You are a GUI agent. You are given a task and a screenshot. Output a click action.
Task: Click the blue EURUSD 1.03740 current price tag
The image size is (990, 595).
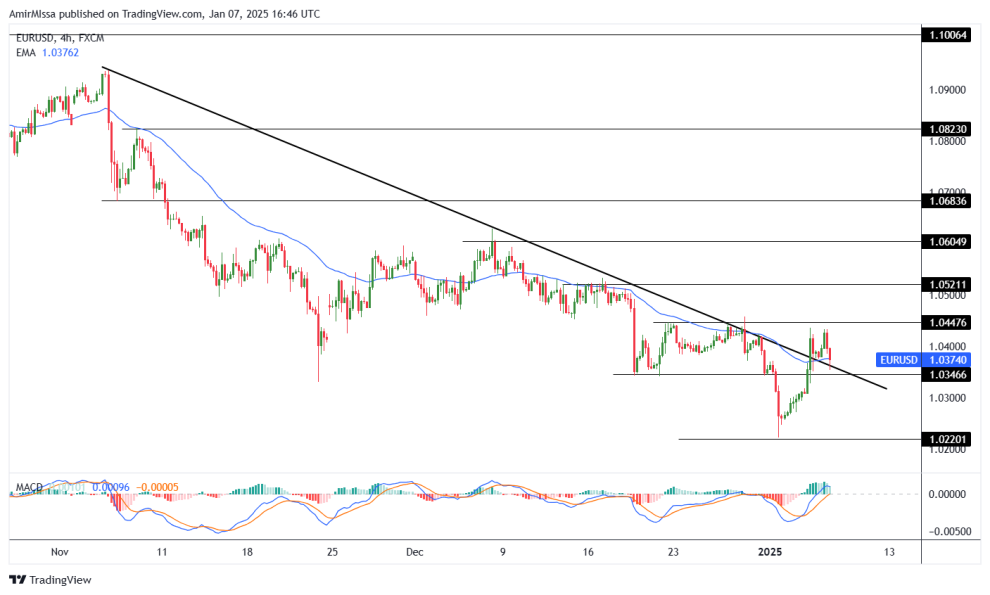922,360
